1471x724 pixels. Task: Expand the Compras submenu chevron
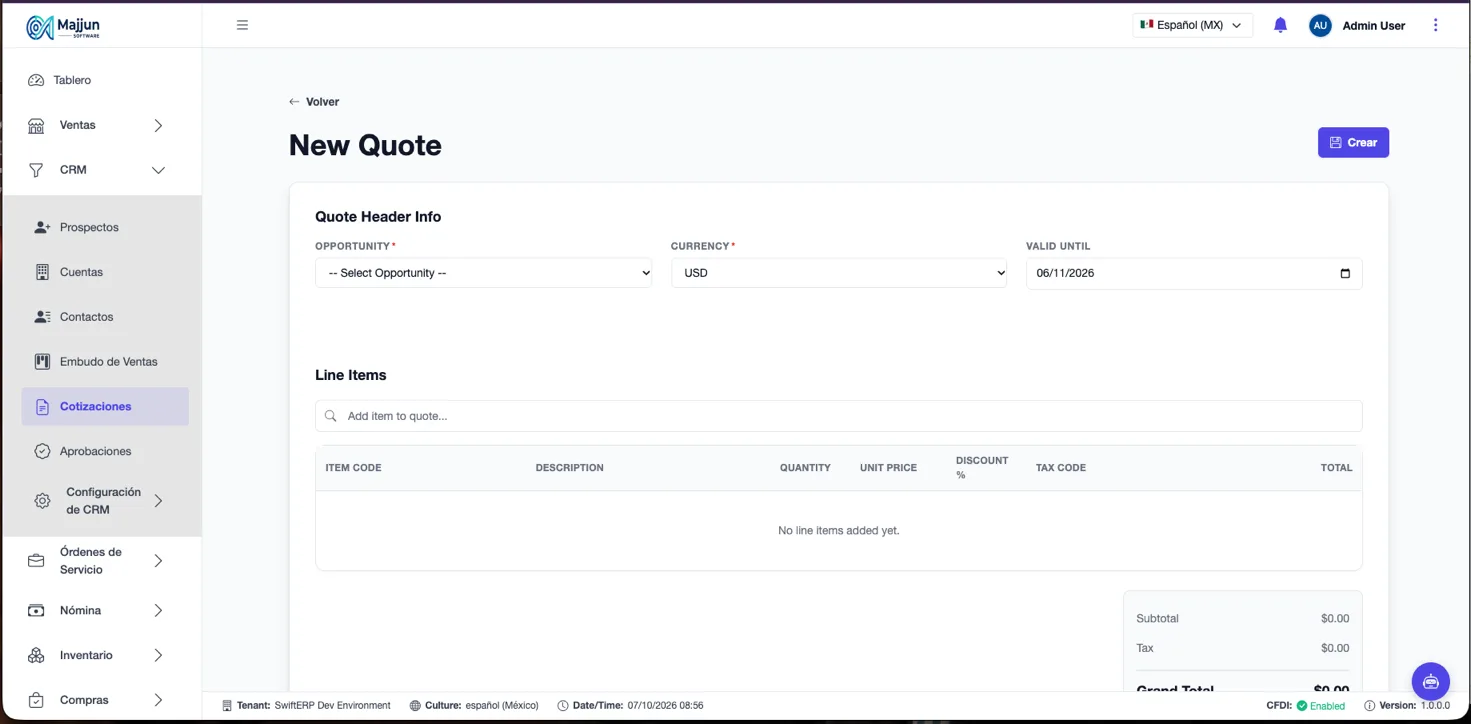[158, 700]
